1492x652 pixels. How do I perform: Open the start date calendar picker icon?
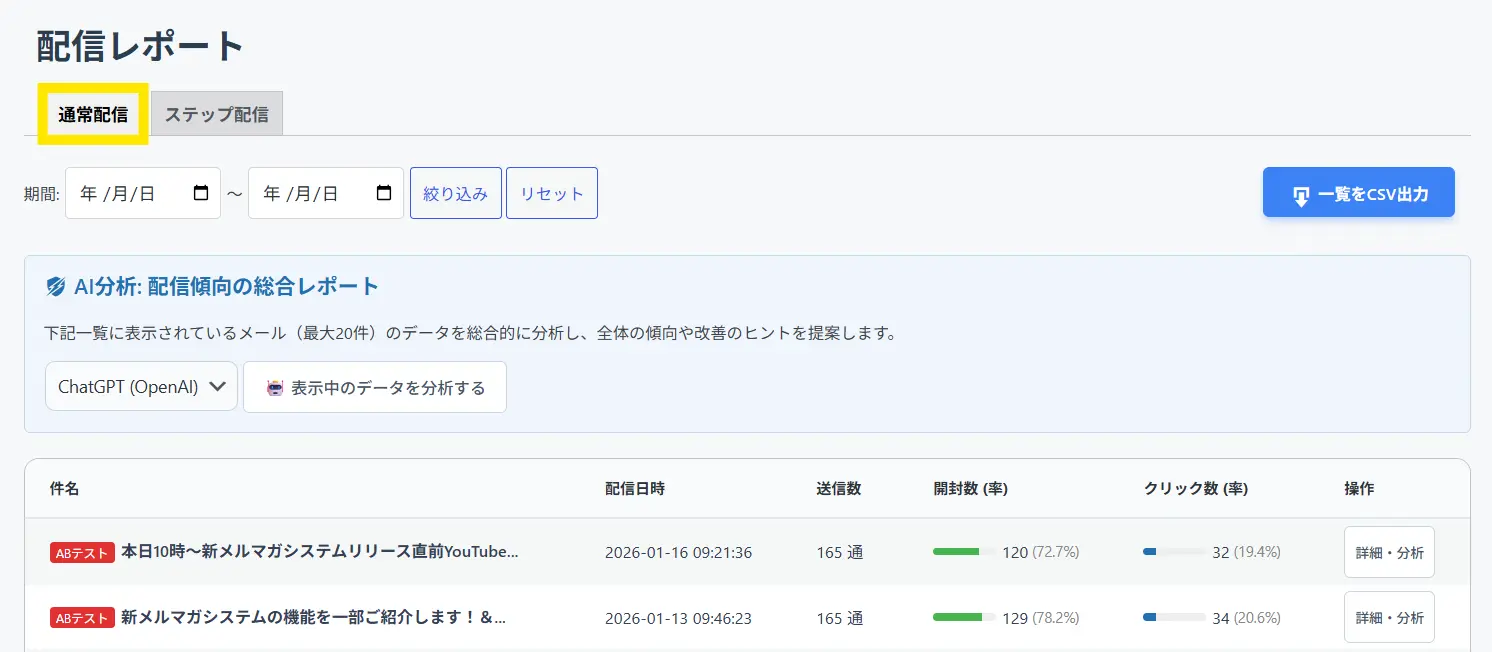pos(201,193)
